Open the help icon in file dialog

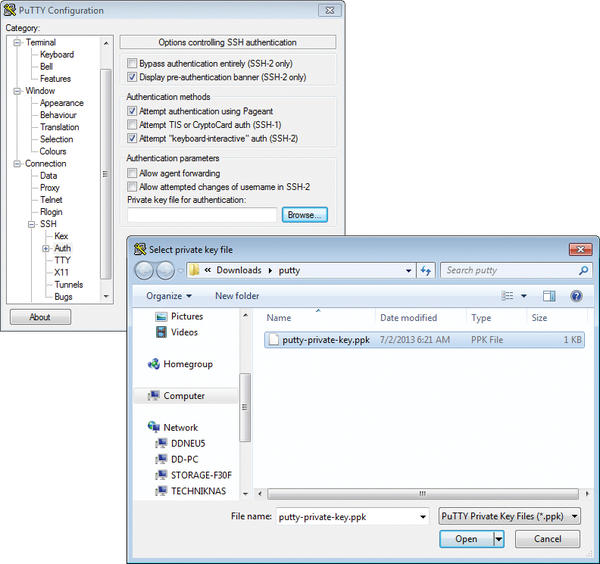pos(576,296)
